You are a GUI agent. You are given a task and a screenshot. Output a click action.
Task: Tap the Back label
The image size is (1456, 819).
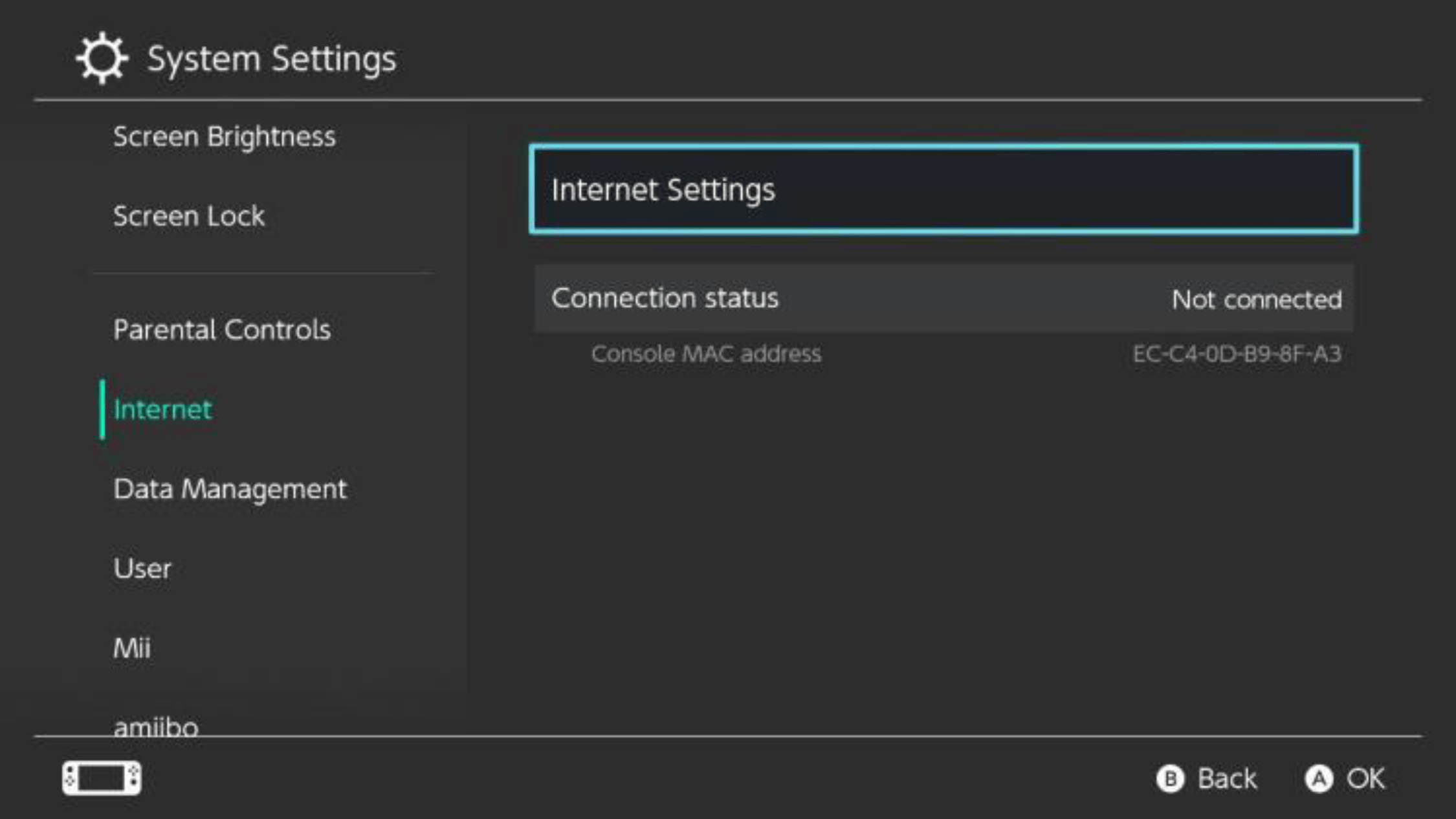tap(1227, 779)
